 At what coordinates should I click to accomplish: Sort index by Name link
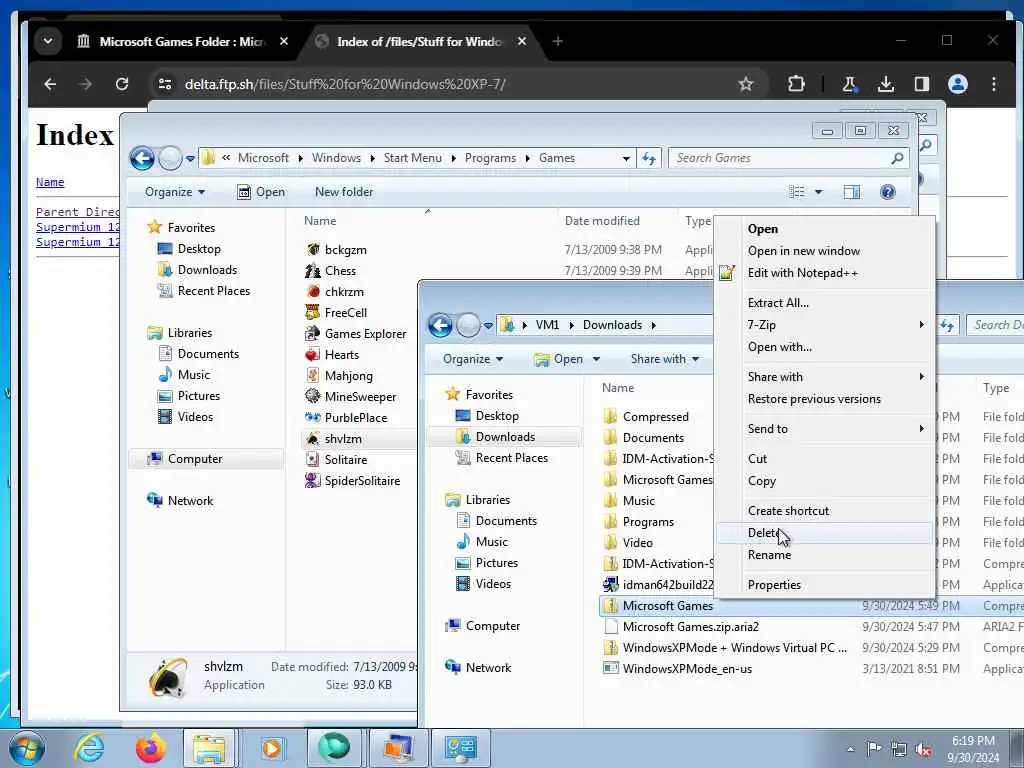[50, 182]
